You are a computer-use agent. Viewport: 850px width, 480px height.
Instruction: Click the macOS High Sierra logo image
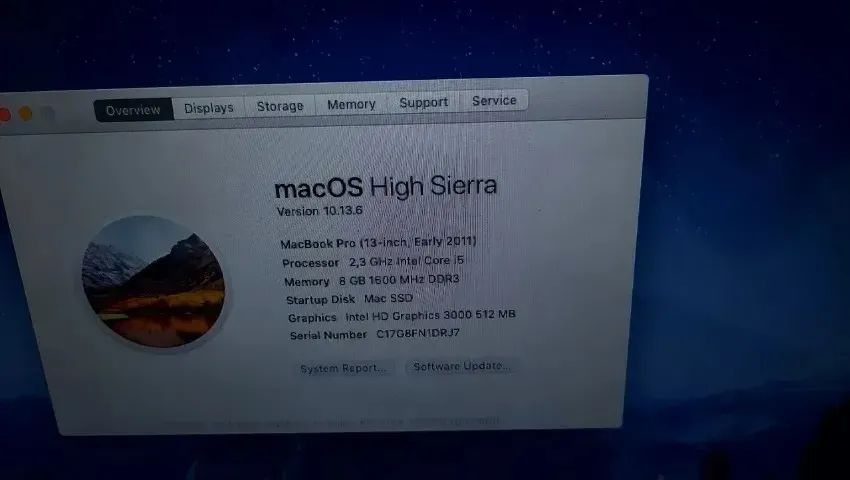(153, 281)
